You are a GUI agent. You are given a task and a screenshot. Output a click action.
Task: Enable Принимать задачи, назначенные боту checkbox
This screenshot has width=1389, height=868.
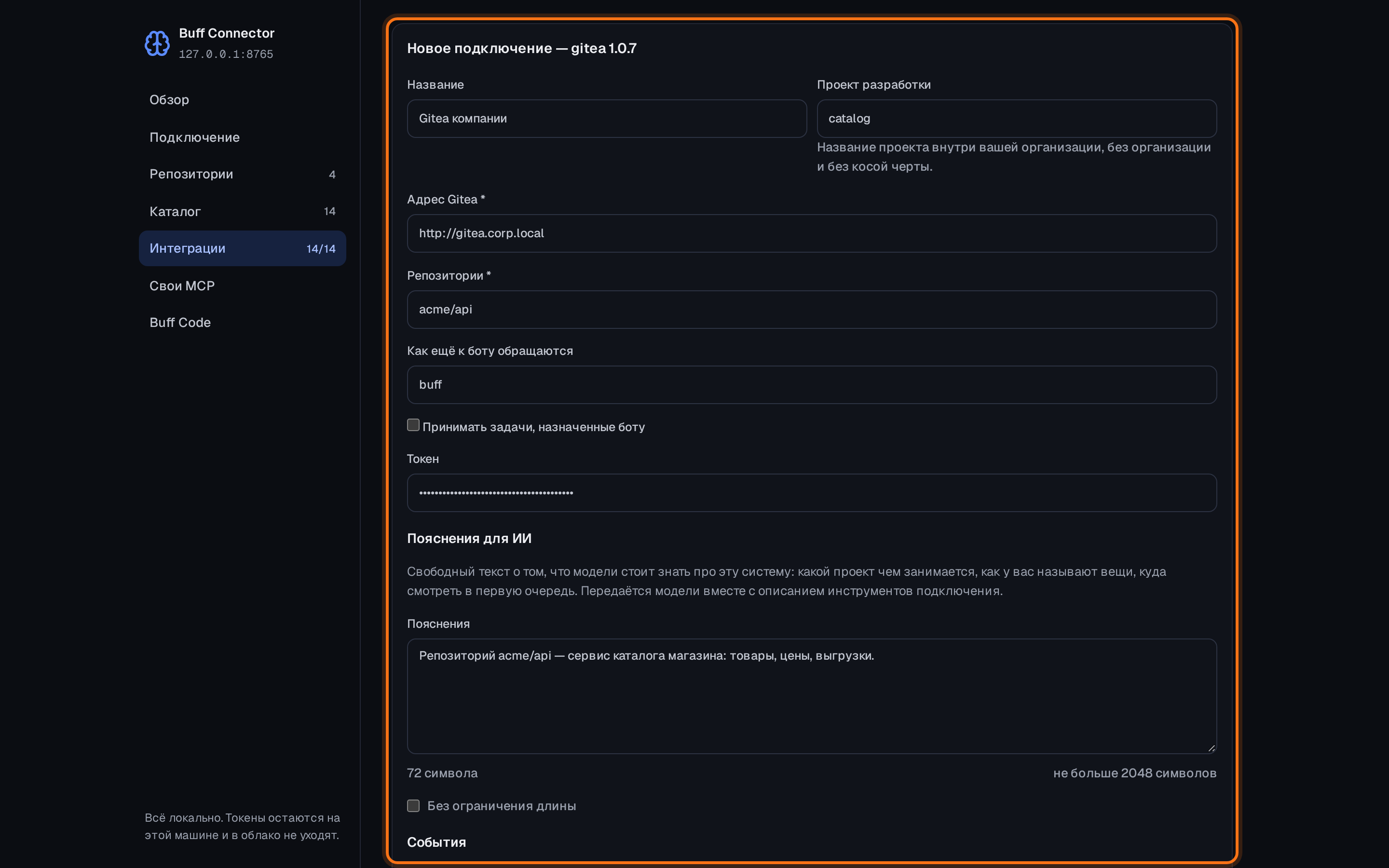click(x=413, y=425)
